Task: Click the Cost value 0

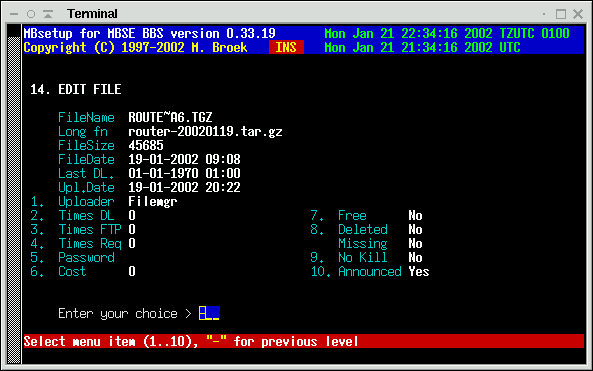Action: coord(132,272)
